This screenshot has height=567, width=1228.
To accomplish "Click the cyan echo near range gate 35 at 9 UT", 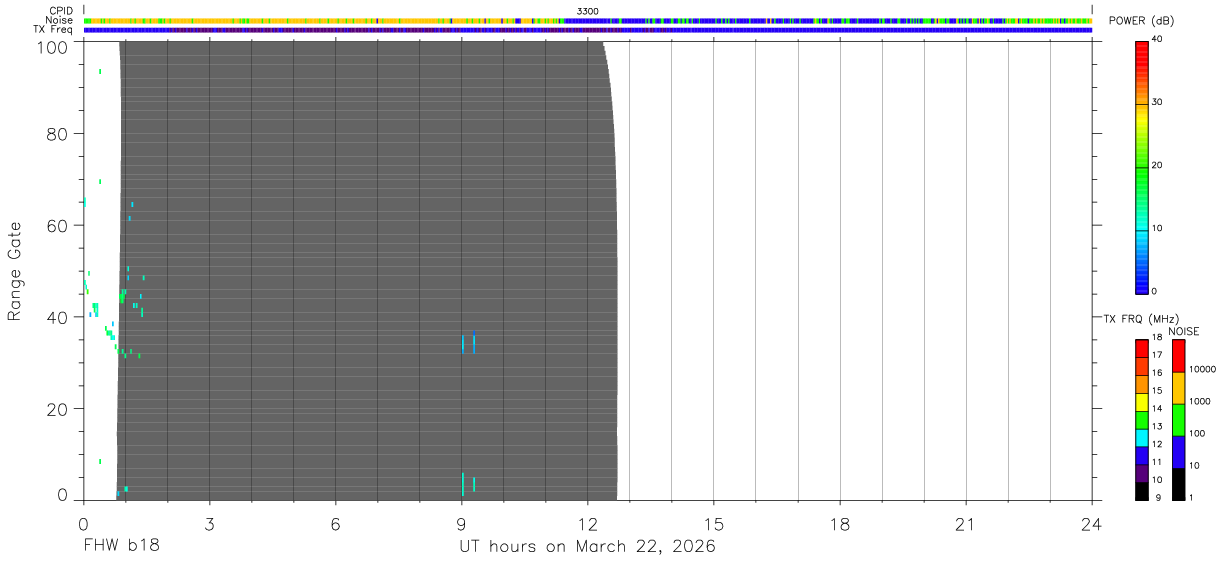I will click(x=463, y=344).
